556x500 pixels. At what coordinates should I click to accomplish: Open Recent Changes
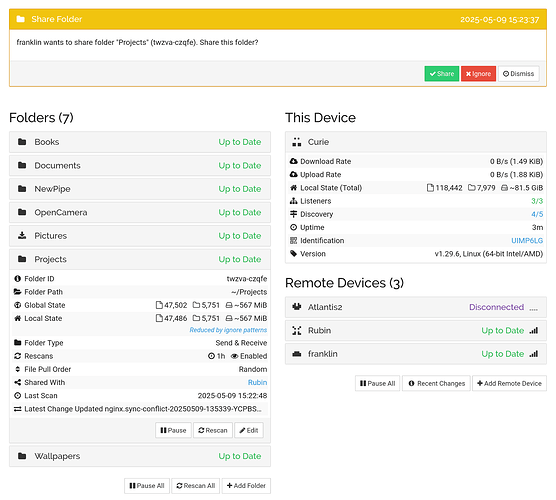tap(436, 383)
